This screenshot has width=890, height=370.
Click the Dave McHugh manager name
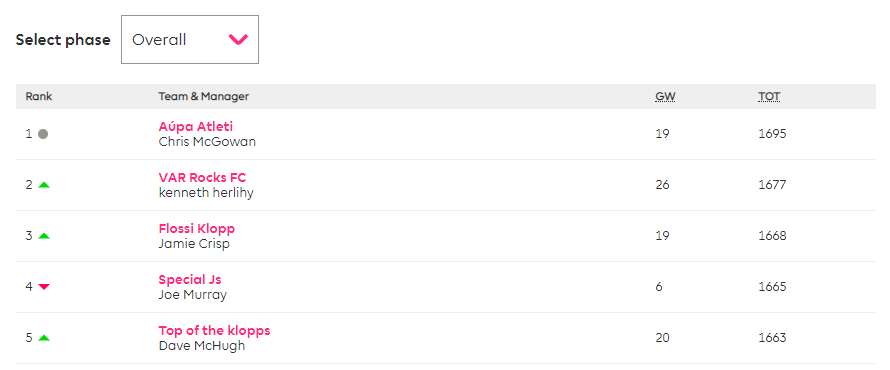pyautogui.click(x=201, y=346)
